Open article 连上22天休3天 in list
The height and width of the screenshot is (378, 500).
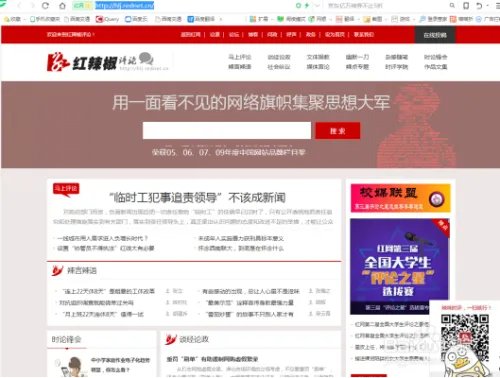[x=108, y=291]
